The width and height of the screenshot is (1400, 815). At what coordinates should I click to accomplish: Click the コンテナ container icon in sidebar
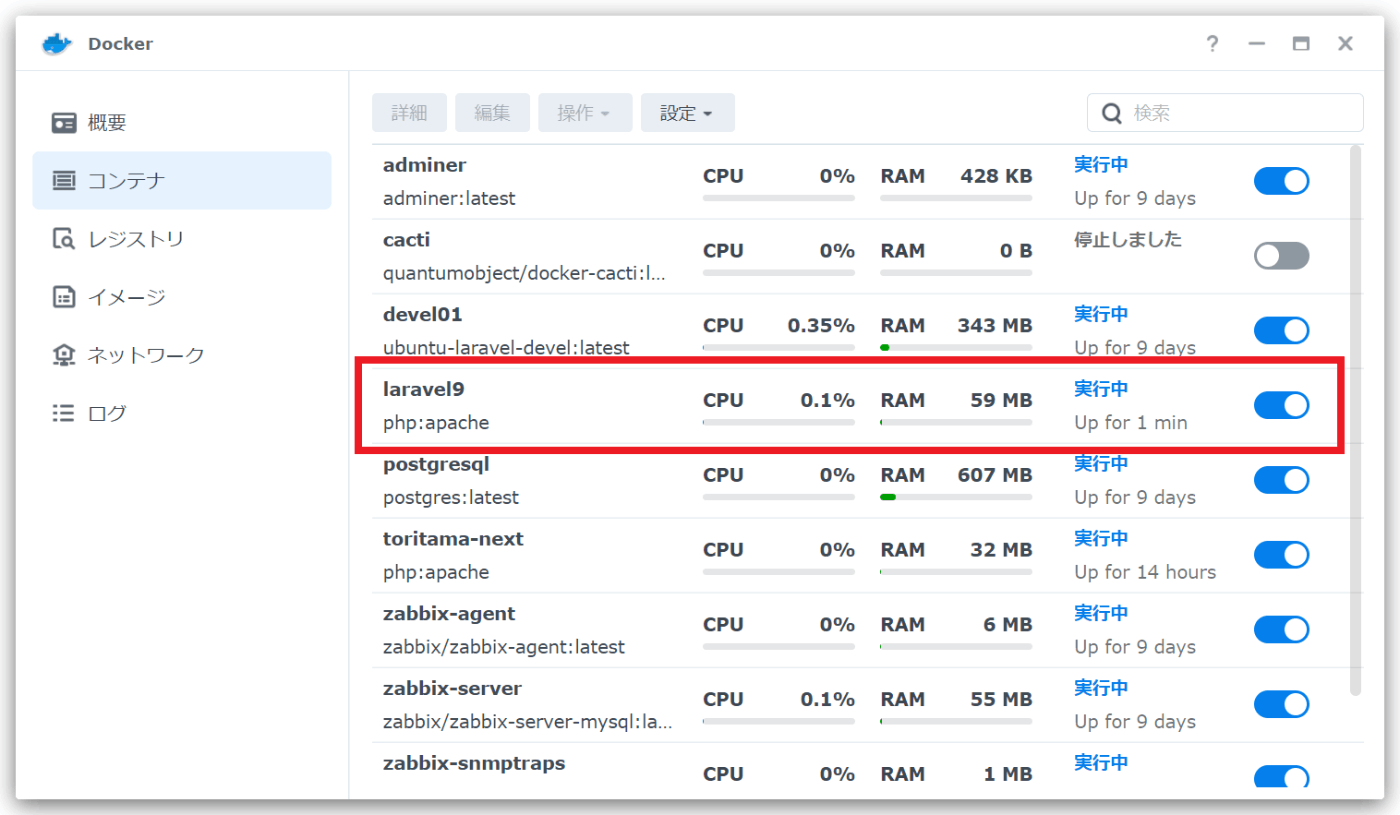(x=64, y=181)
